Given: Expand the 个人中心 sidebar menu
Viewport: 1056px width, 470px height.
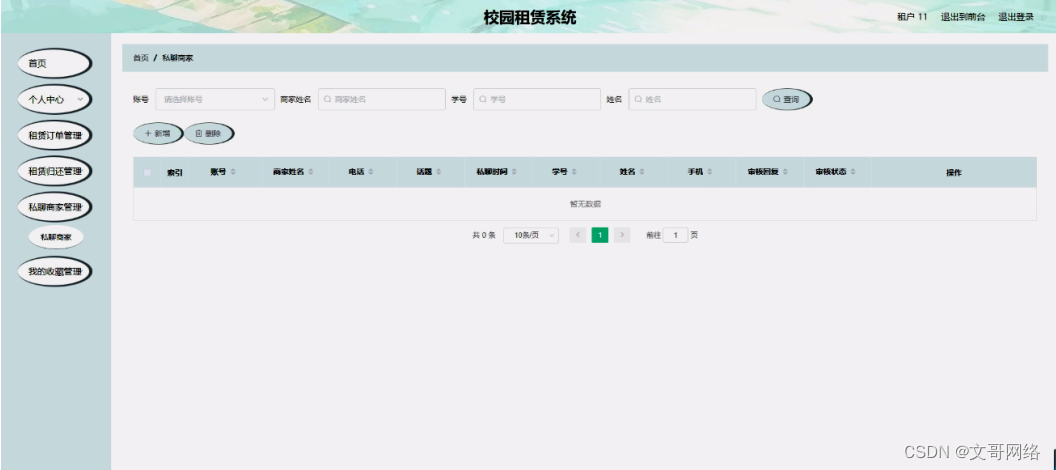Looking at the screenshot, I should point(55,100).
